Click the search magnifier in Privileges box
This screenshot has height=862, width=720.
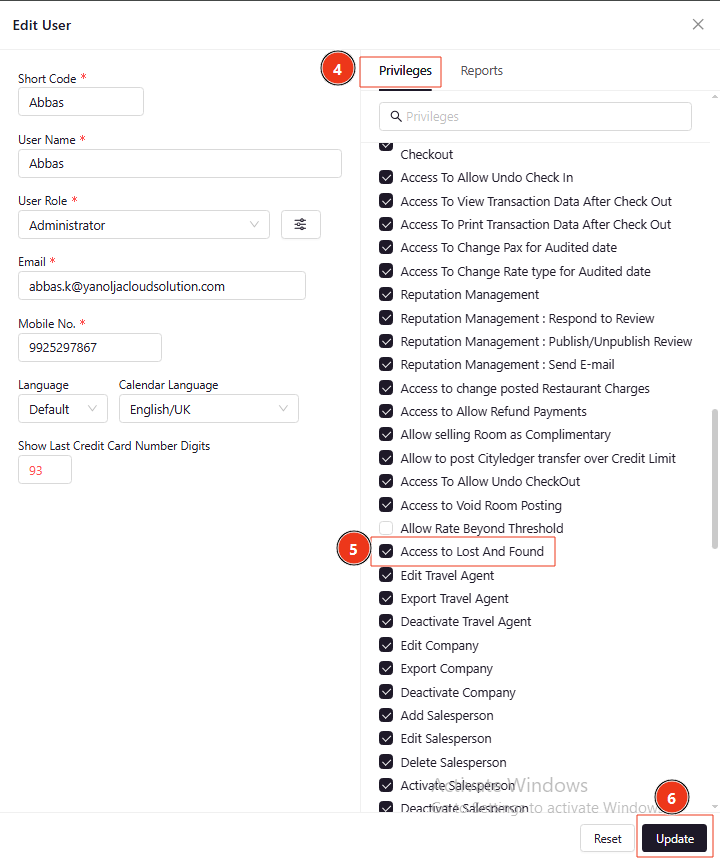(x=396, y=117)
